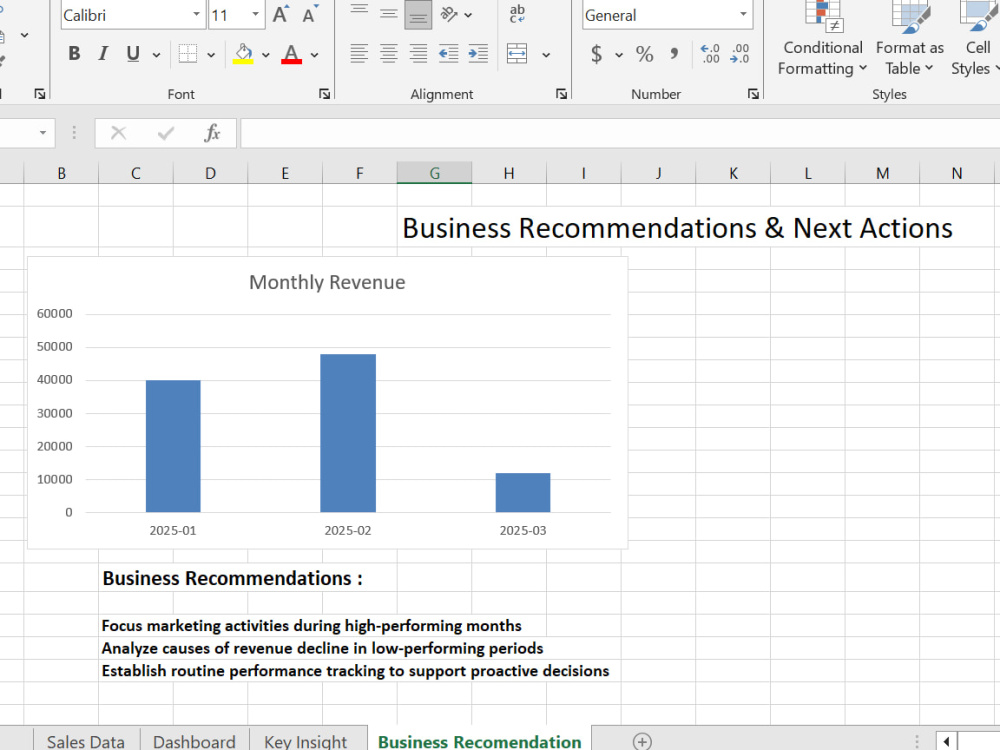
Task: Open Merge & Center dropdown arrow
Action: (x=547, y=55)
